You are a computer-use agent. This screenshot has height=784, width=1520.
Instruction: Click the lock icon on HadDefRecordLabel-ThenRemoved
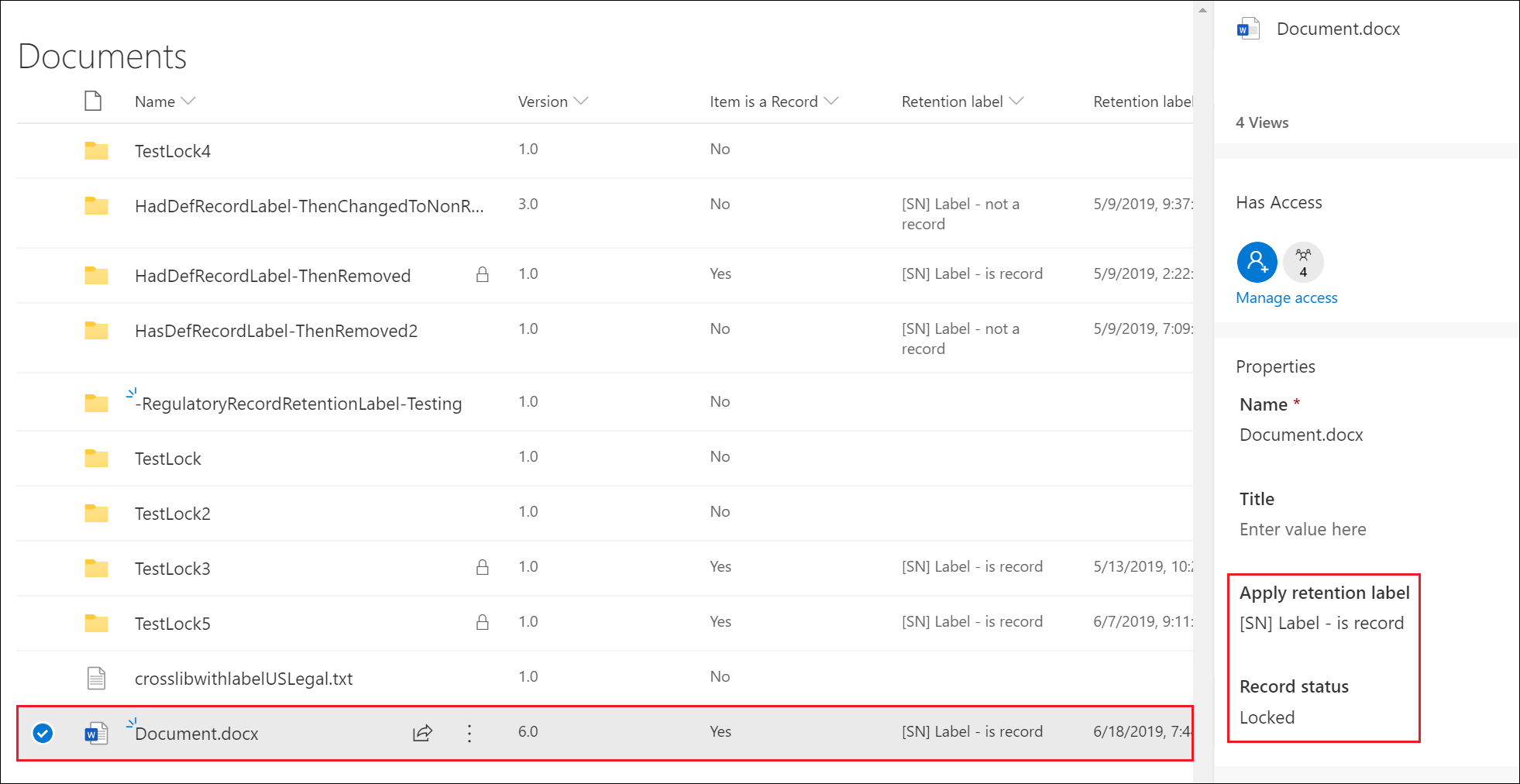(x=482, y=274)
